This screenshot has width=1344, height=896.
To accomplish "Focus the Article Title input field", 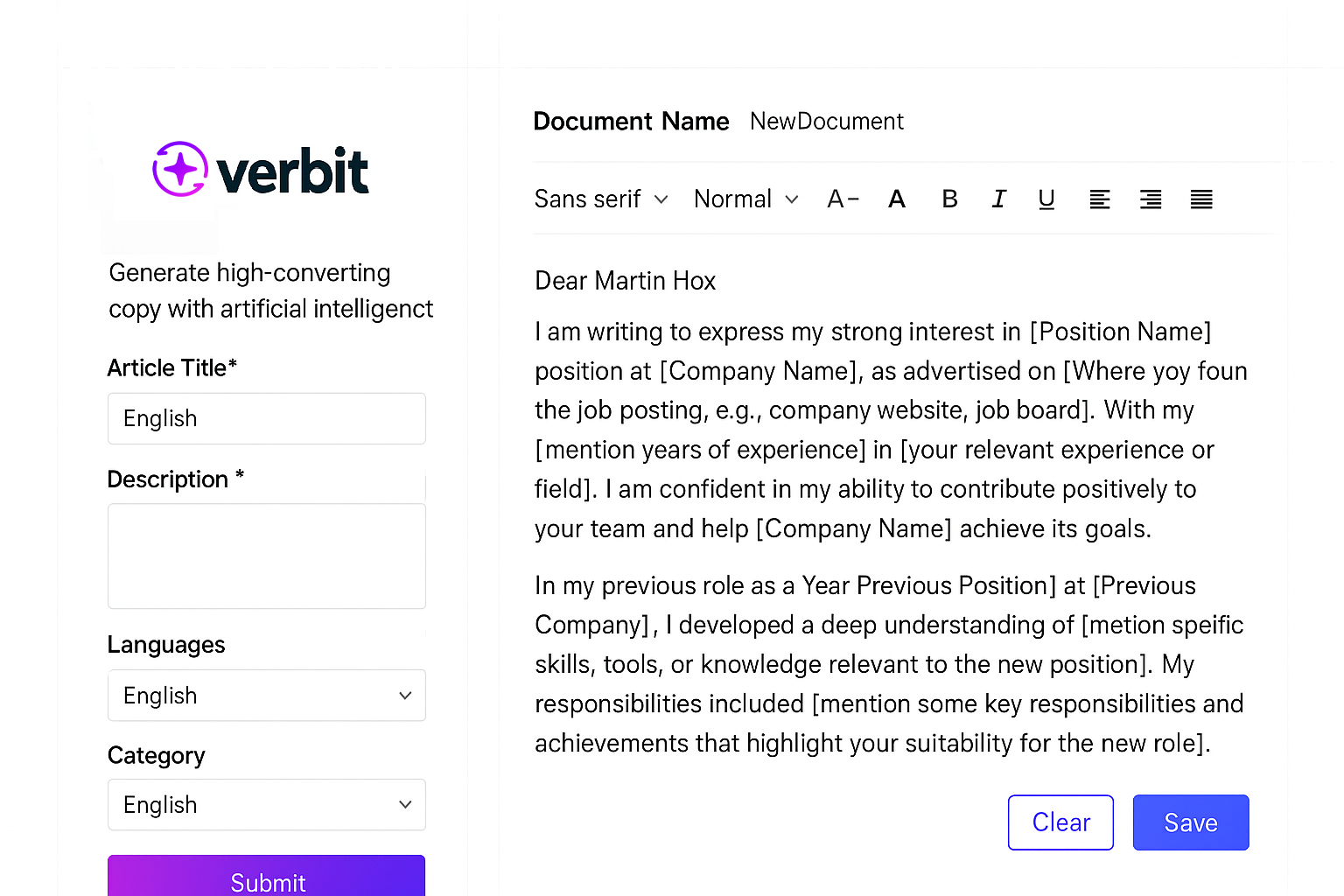I will 267,418.
